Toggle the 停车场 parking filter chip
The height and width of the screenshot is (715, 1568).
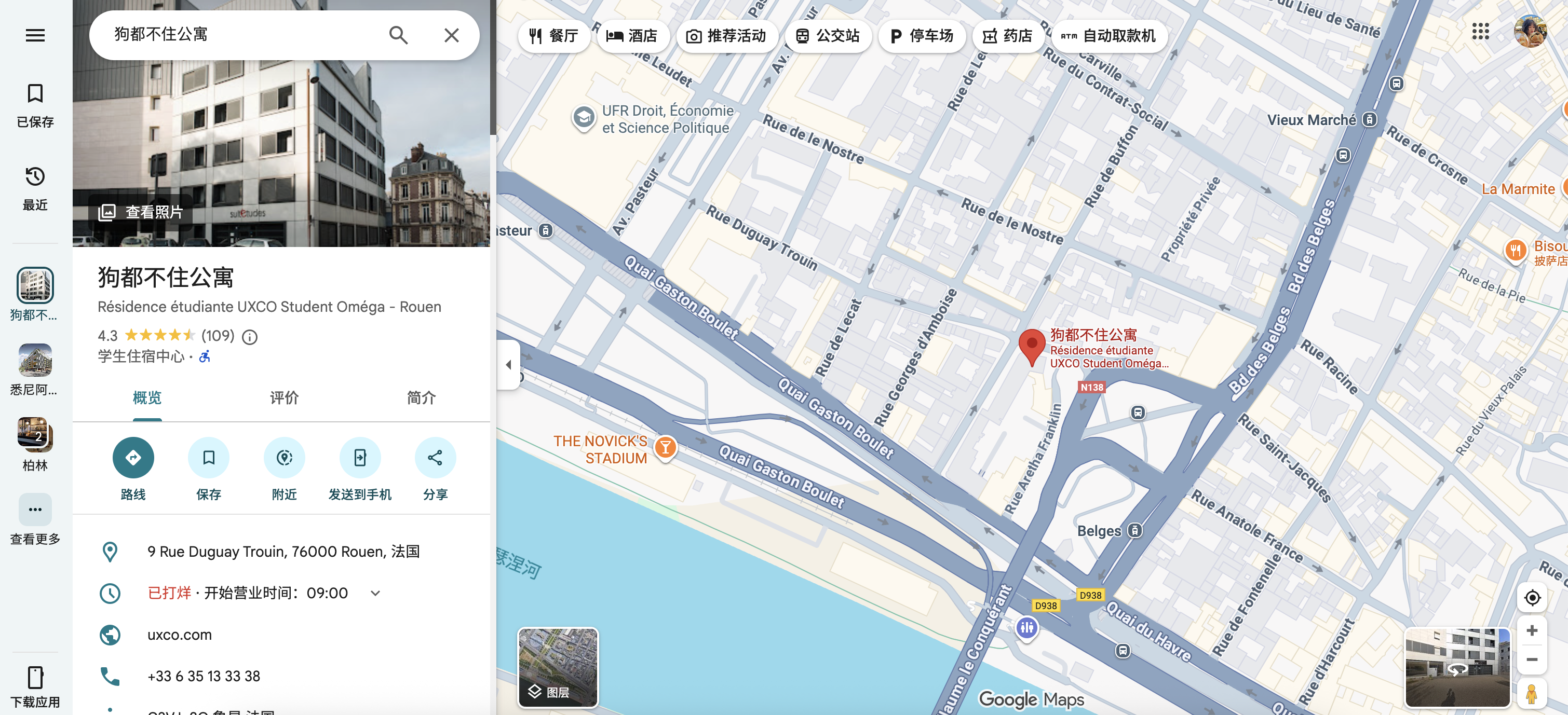coord(922,36)
